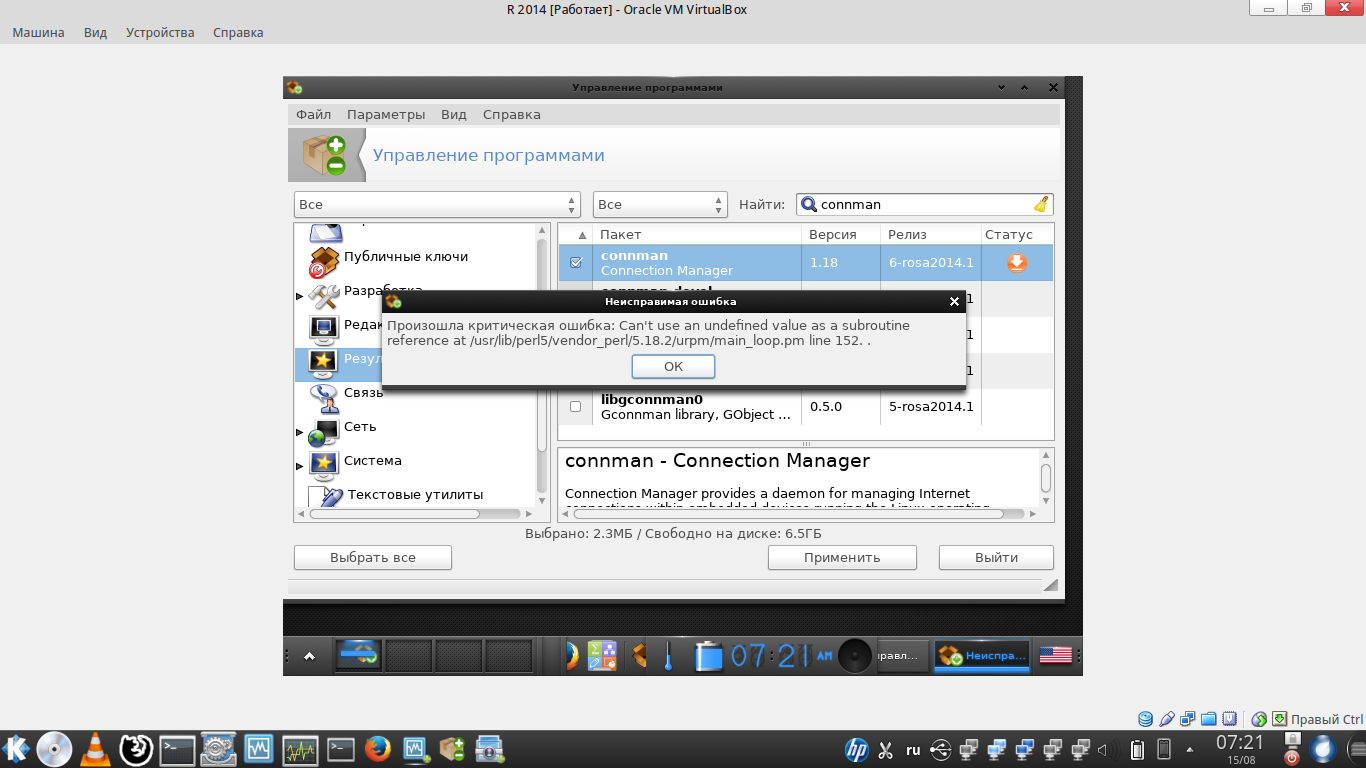Image resolution: width=1366 pixels, height=768 pixels.
Task: Select the libgconnman0 package row text
Action: pos(698,407)
